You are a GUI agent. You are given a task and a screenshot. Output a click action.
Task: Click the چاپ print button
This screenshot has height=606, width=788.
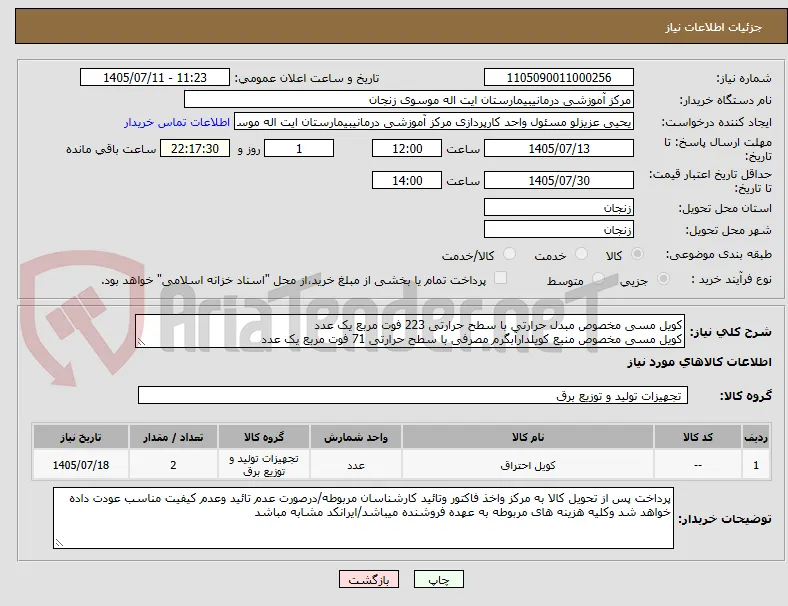click(439, 579)
